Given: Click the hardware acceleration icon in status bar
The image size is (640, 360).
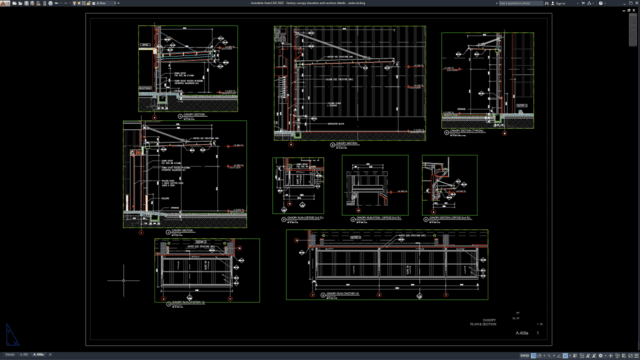Looking at the screenshot, I should [x=624, y=356].
